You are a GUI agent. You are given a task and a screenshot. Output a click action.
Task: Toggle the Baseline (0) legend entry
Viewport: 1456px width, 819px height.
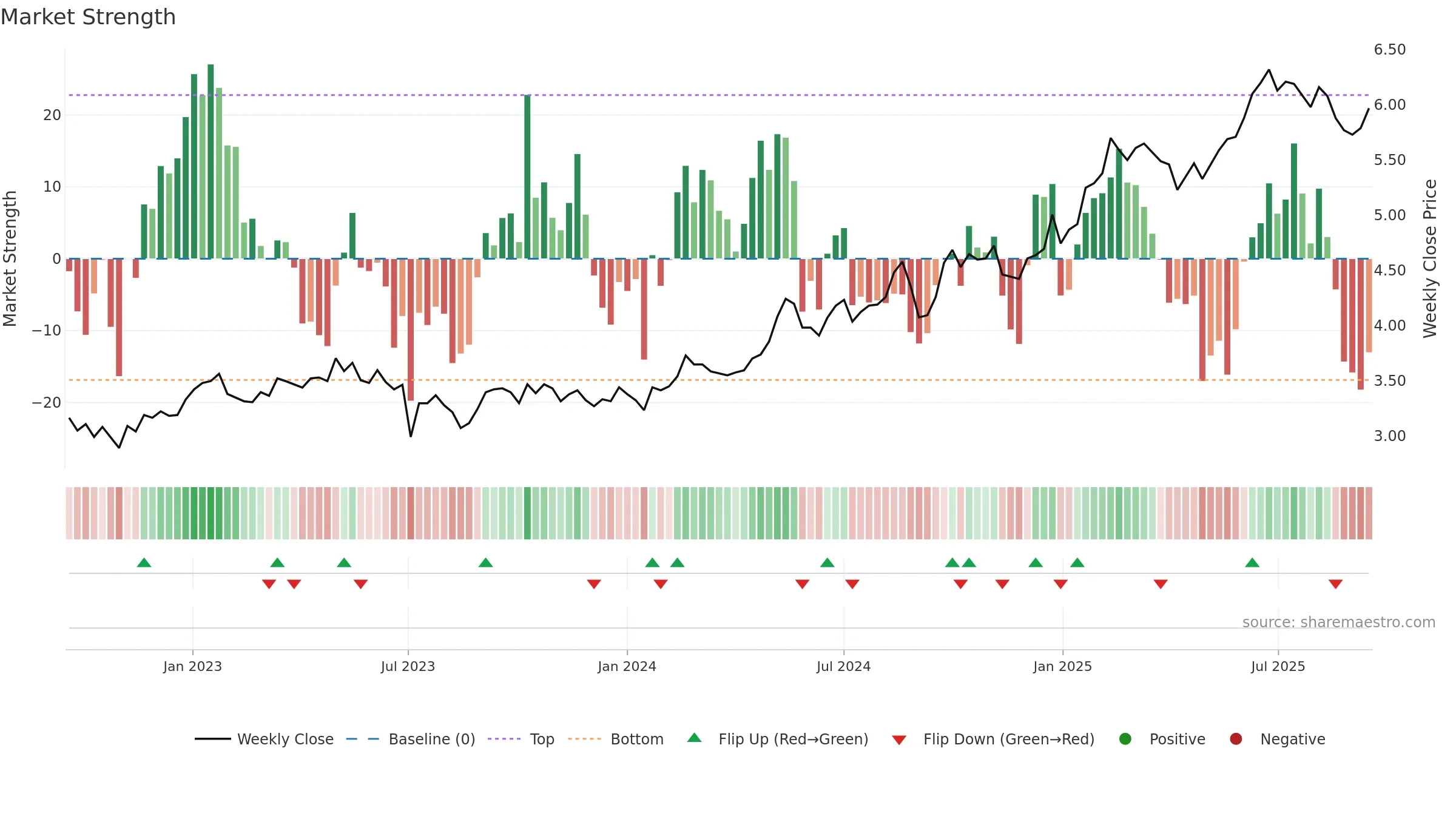(411, 739)
